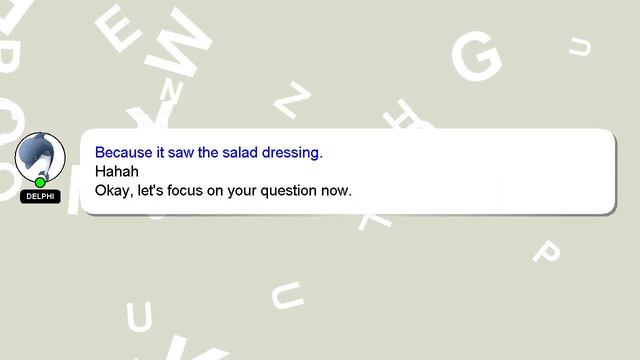640x360 pixels.
Task: Click the Y partly hidden behind the bubble
Action: [x=149, y=117]
